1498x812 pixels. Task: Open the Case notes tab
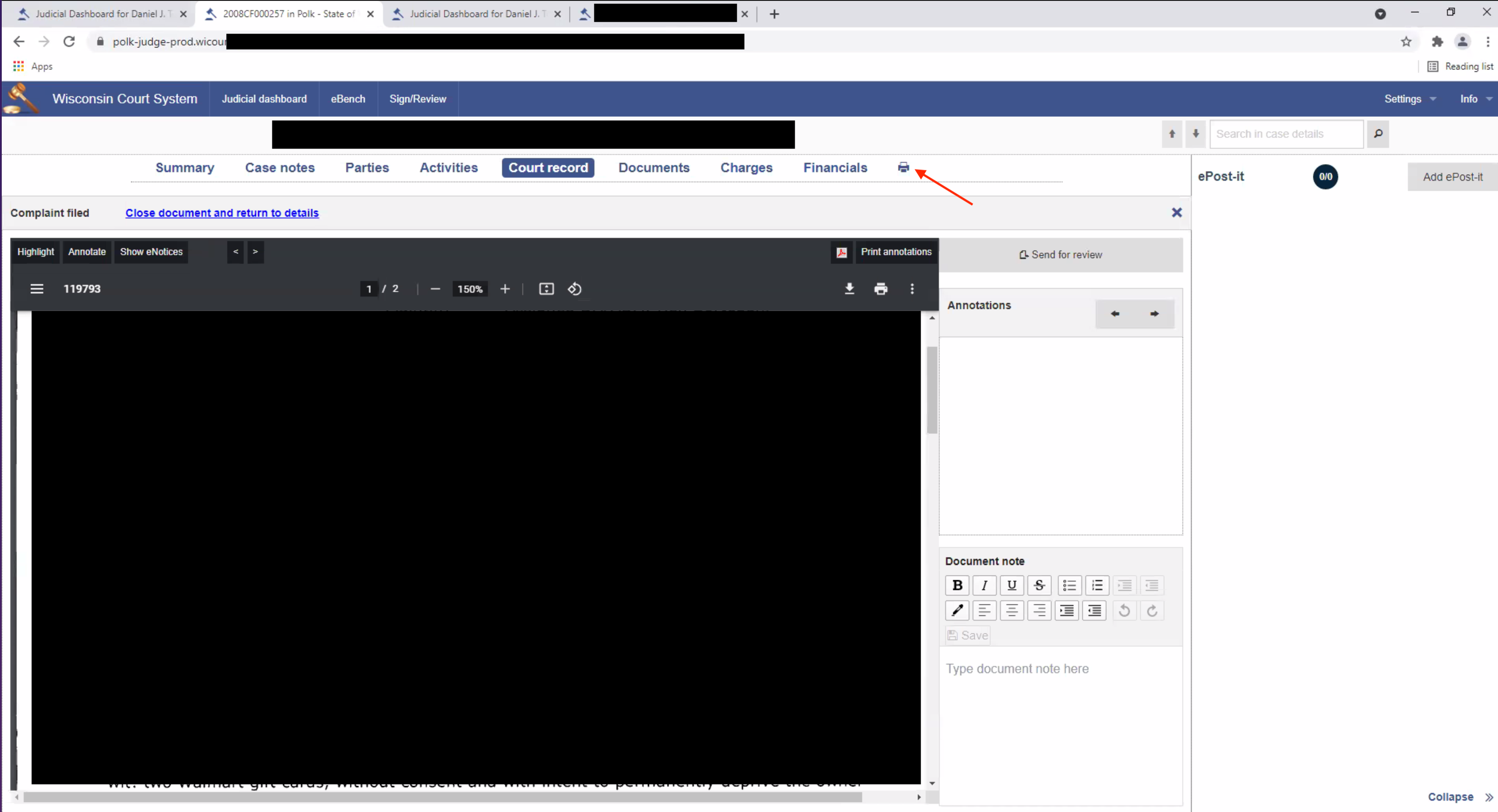[x=280, y=167]
